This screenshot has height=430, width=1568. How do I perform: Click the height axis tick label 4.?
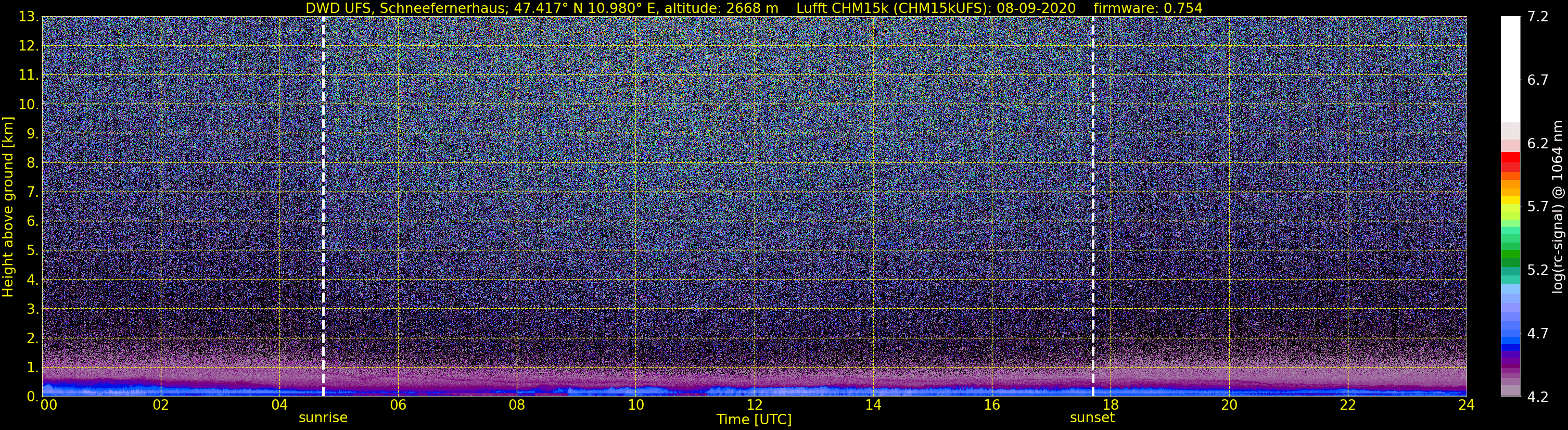33,280
